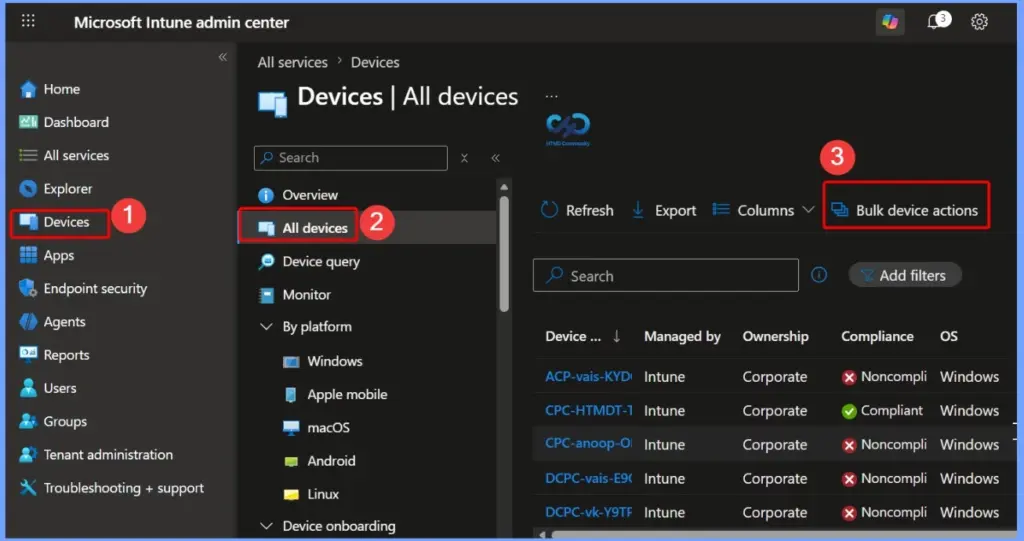This screenshot has height=541, width=1024.
Task: Click the Compliant status of CPC-HTMDT-1
Action: 882,411
